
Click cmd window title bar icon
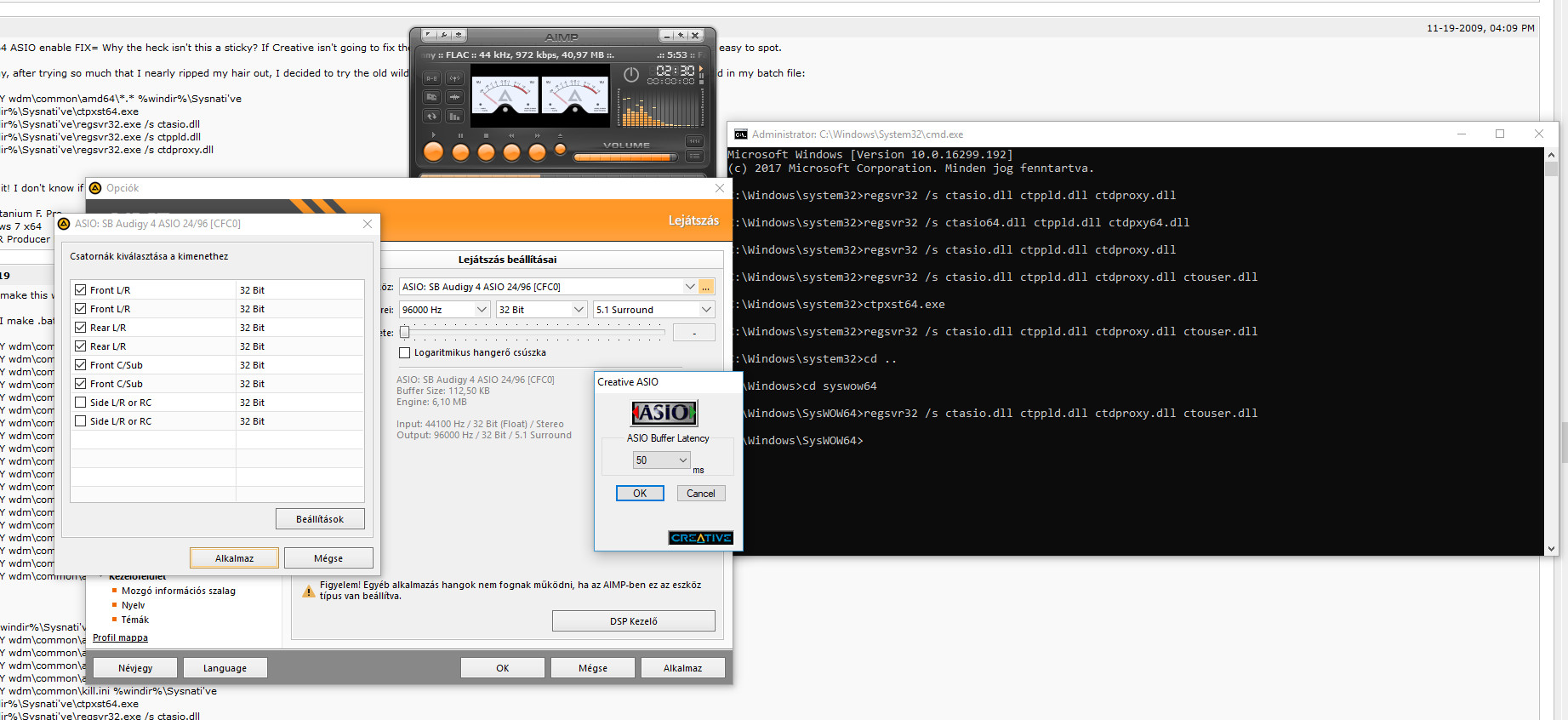[740, 134]
